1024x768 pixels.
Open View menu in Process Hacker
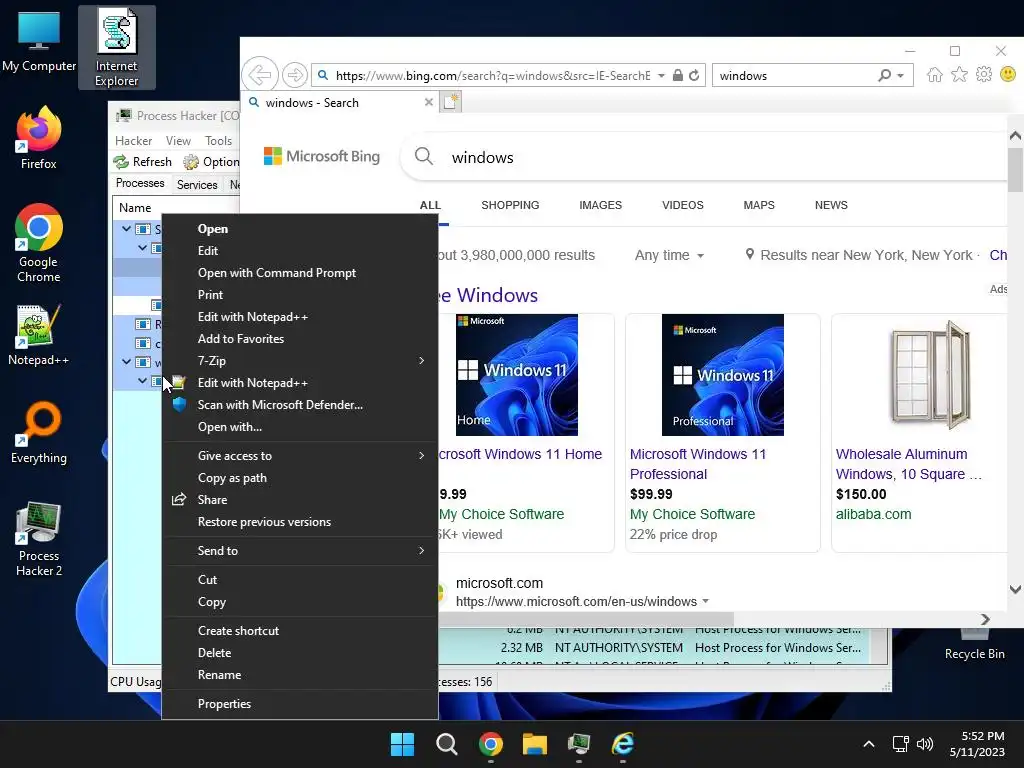click(x=178, y=140)
